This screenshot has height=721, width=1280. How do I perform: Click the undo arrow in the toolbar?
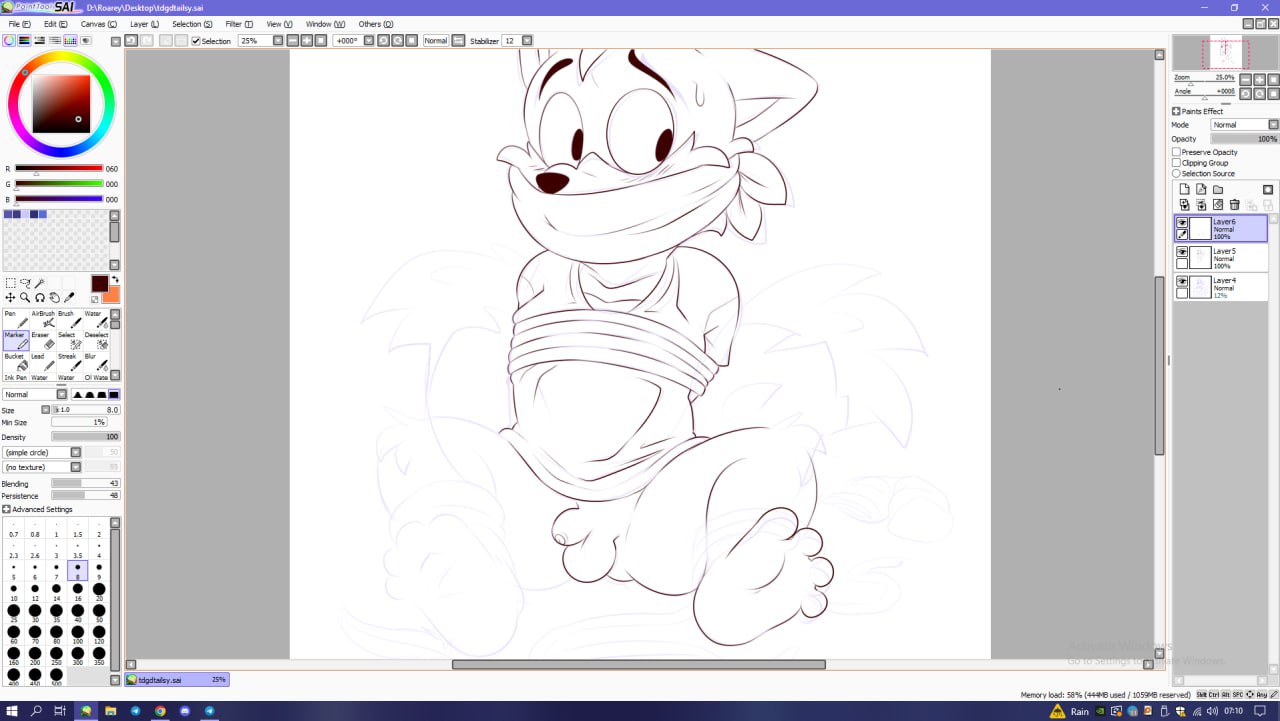[131, 41]
